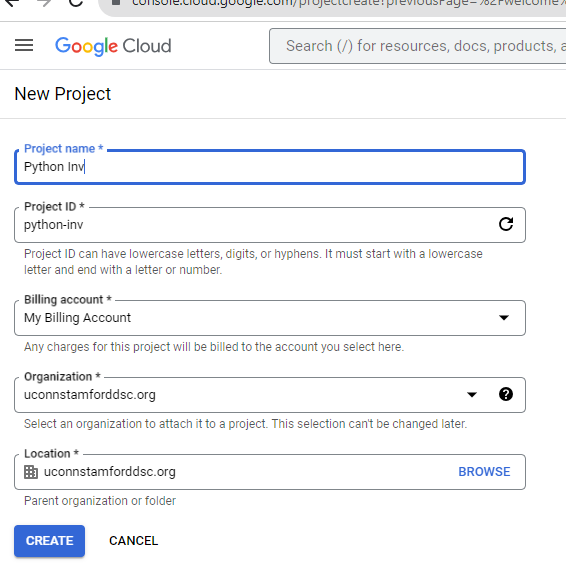Open the Organization help question-mark icon
Viewport: 566px width, 573px height.
506,394
